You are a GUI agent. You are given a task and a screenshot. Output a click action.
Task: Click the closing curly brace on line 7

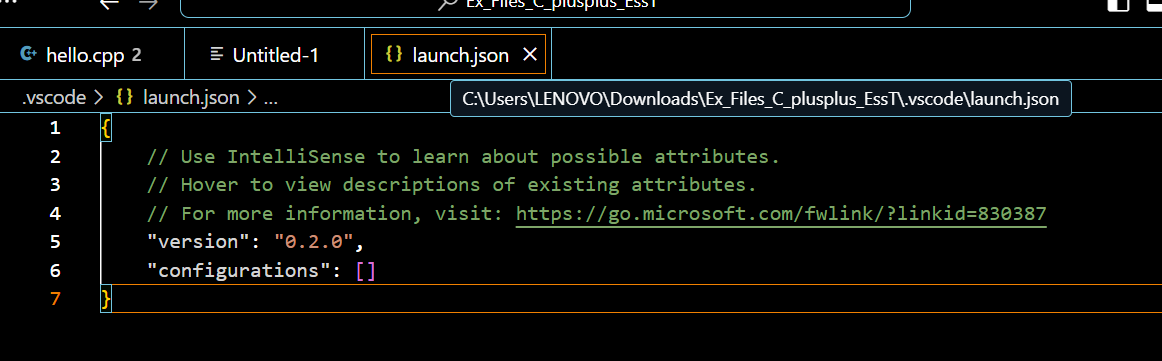106,299
